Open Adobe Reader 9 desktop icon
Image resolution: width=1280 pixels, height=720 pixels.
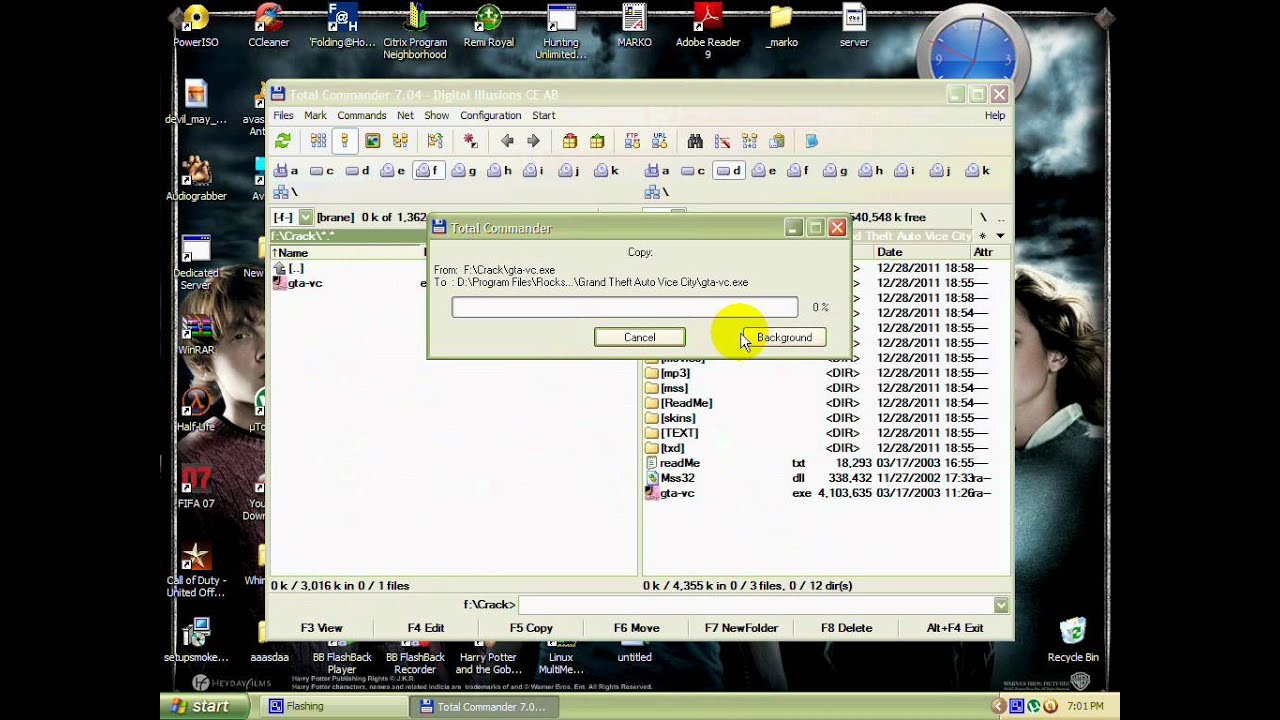pyautogui.click(x=708, y=32)
